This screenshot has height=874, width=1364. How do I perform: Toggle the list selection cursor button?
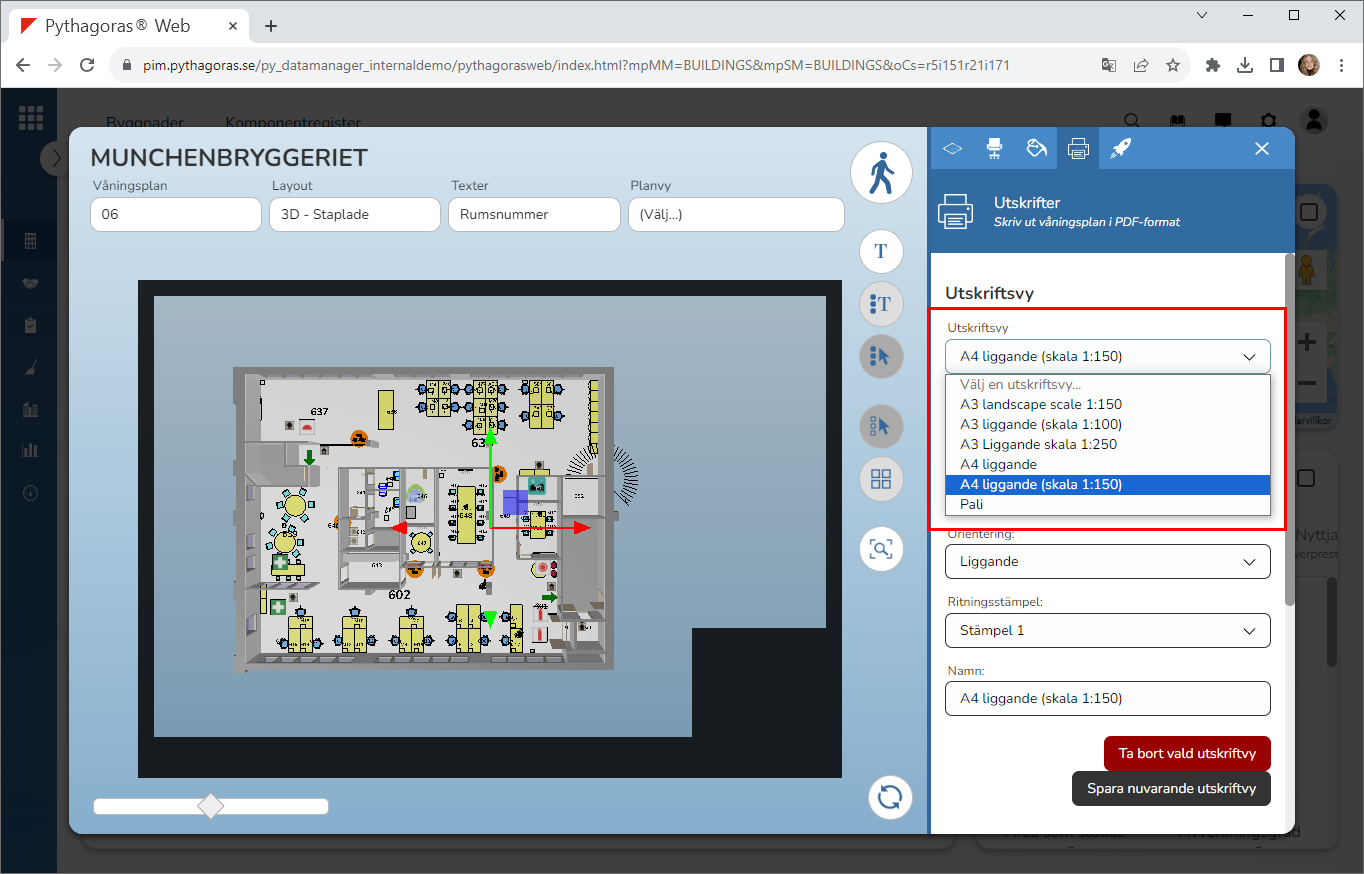(x=881, y=356)
